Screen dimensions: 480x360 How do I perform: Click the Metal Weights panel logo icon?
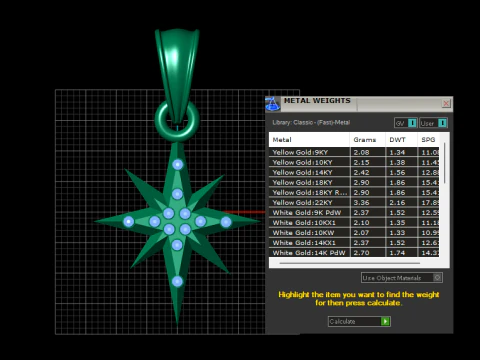tap(273, 104)
